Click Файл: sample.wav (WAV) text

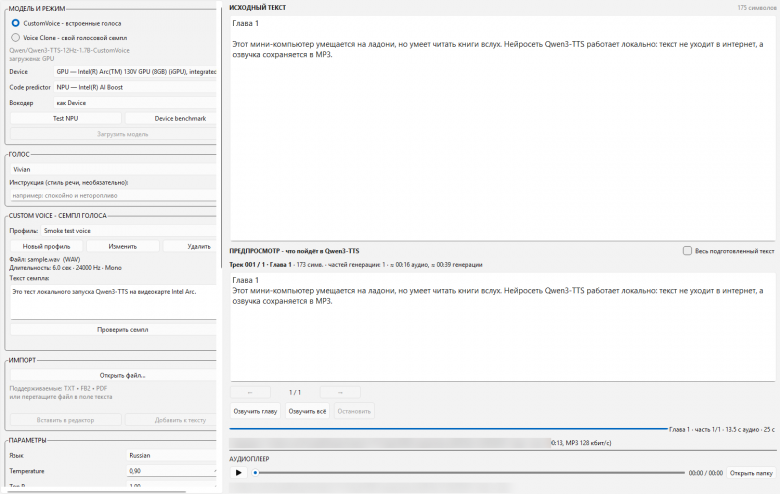[45, 259]
